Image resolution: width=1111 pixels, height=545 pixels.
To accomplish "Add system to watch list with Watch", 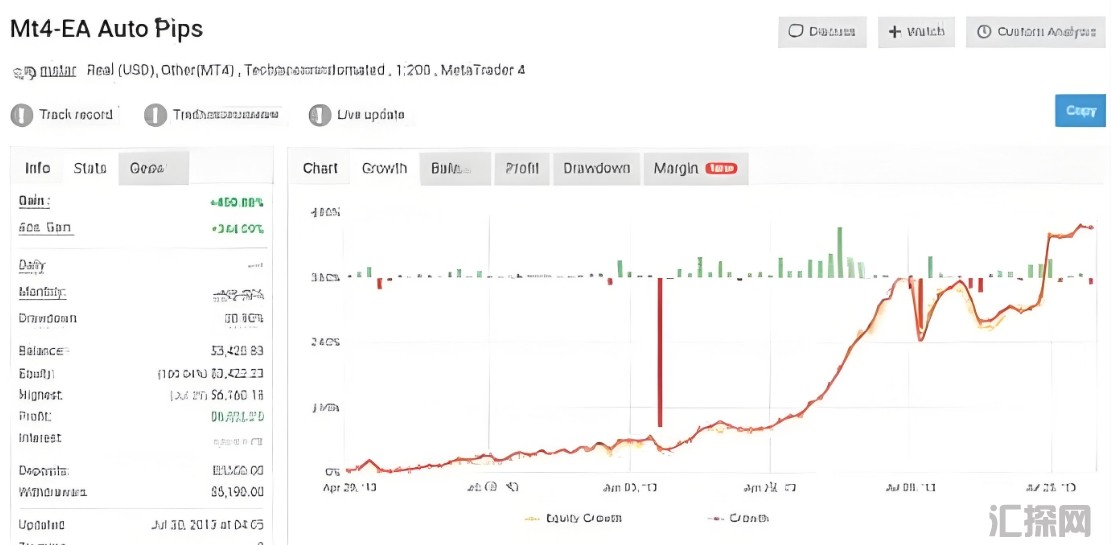I will point(916,32).
